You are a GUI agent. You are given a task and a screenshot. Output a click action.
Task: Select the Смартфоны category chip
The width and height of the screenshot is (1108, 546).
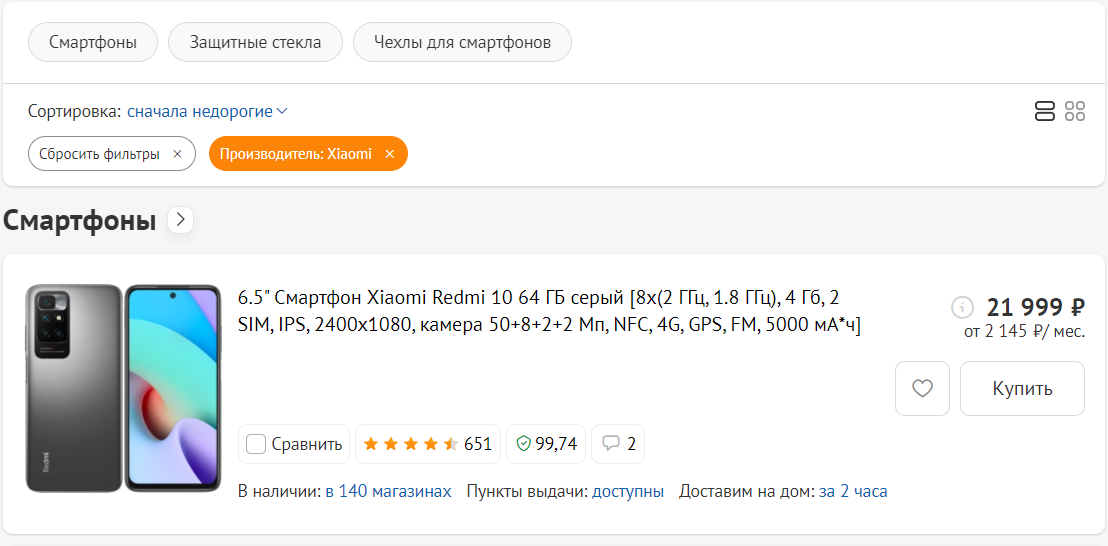pyautogui.click(x=92, y=42)
